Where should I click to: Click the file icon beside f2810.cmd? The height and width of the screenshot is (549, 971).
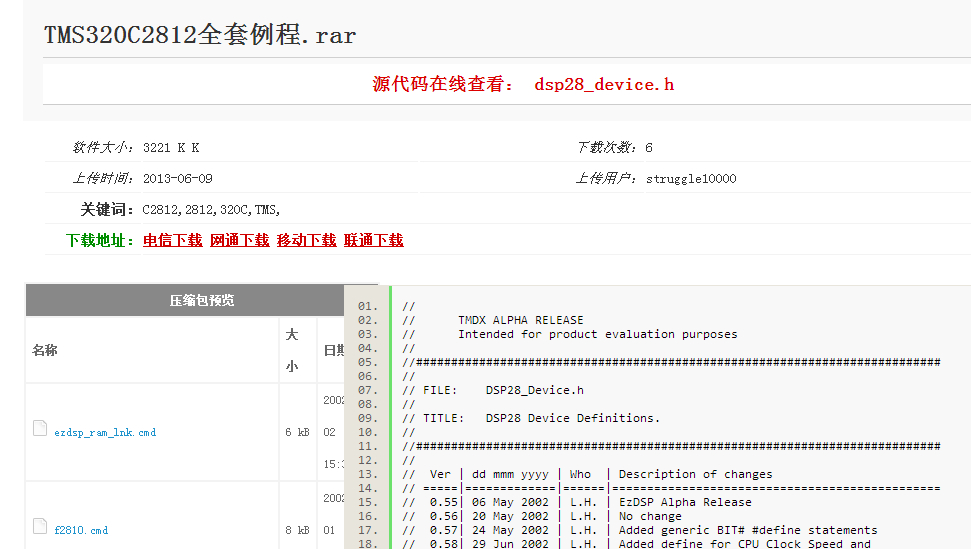(40, 526)
